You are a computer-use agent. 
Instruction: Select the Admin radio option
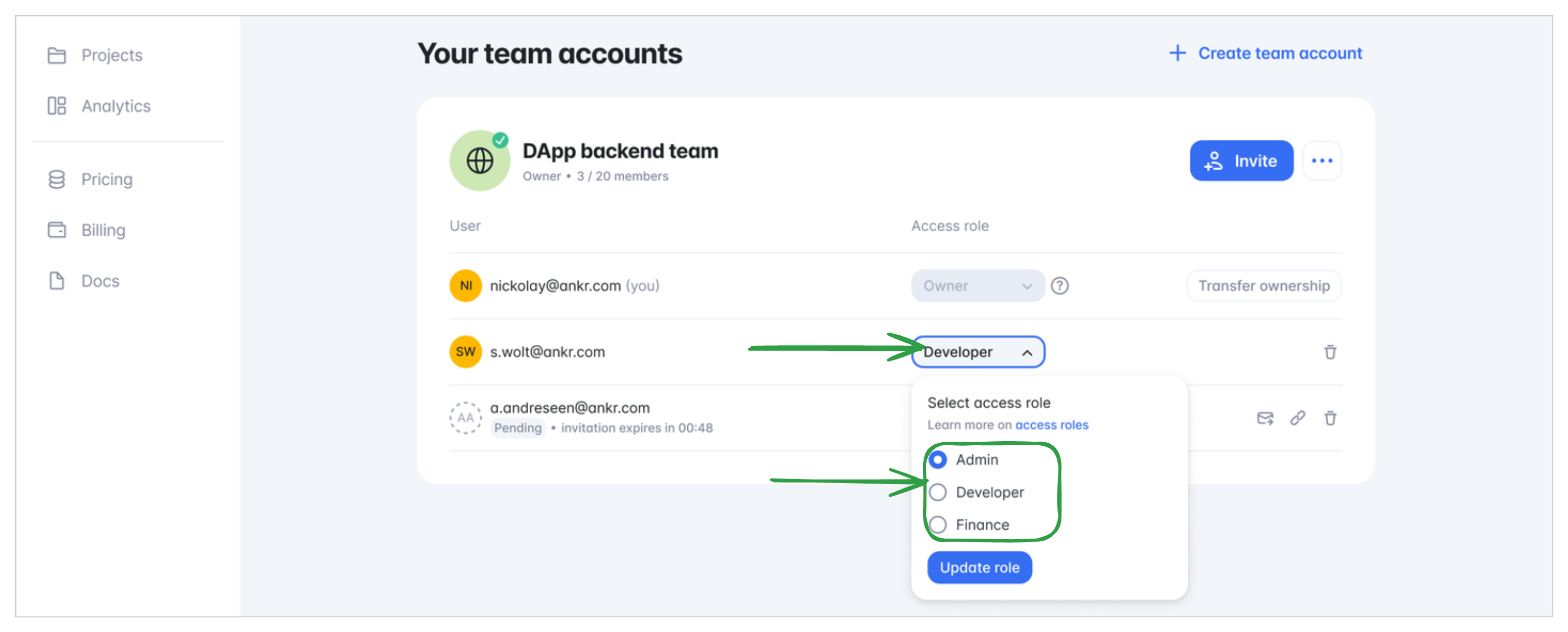[937, 459]
